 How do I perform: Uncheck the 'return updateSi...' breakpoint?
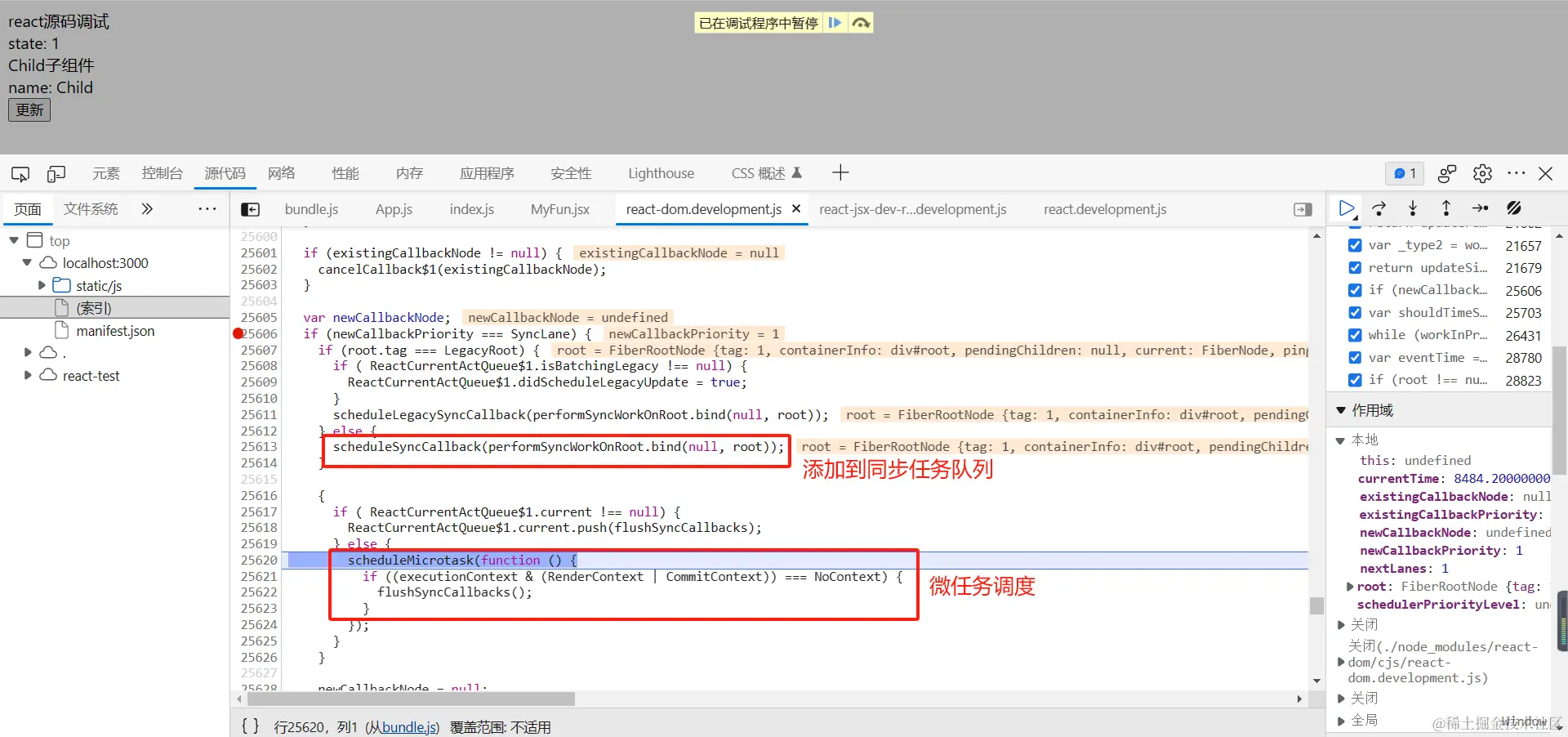(x=1355, y=267)
